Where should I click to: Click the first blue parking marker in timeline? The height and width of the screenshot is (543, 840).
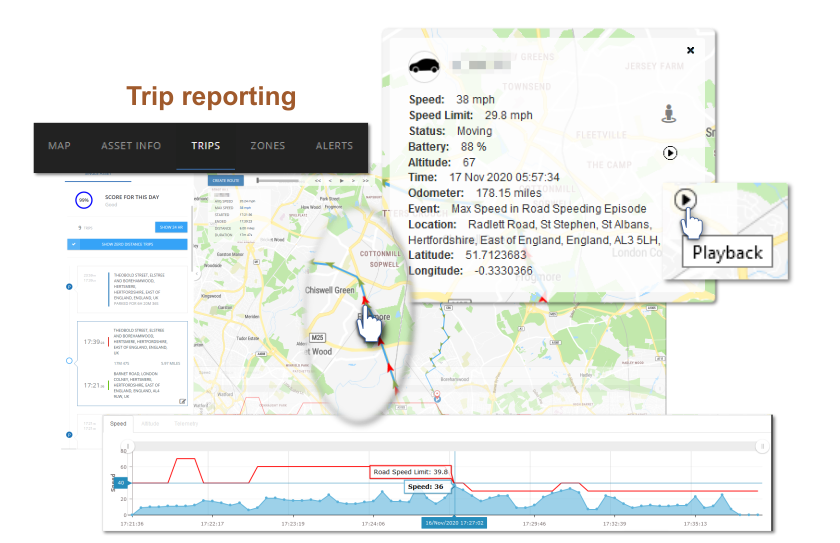click(x=69, y=286)
